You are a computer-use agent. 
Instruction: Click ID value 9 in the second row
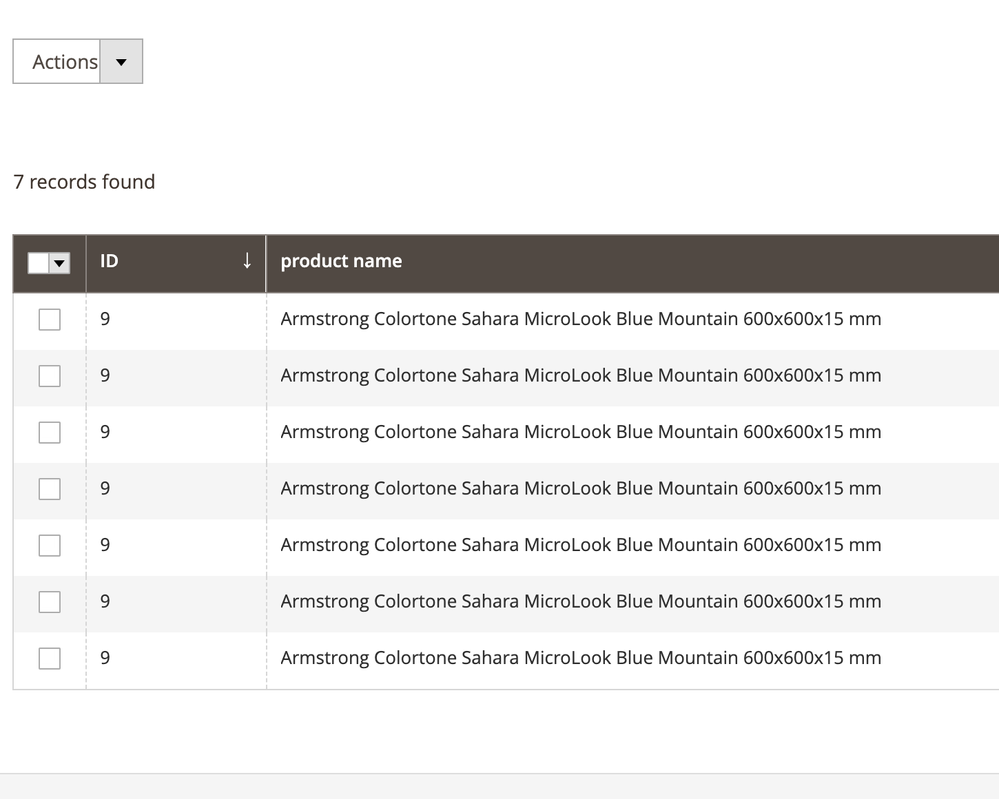(105, 375)
